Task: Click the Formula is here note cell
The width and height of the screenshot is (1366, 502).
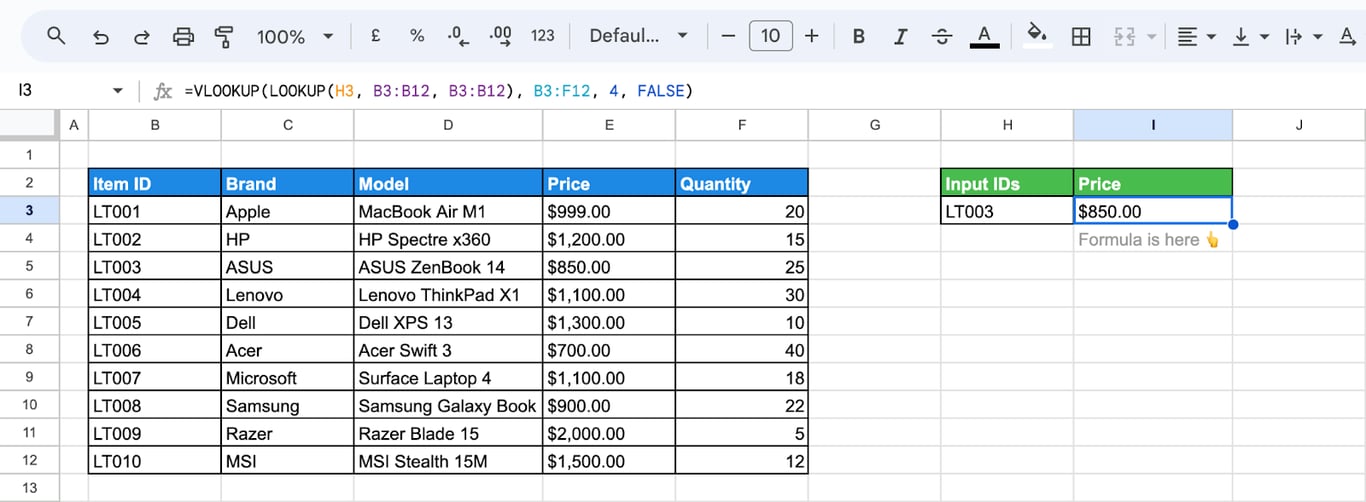Action: point(1153,239)
